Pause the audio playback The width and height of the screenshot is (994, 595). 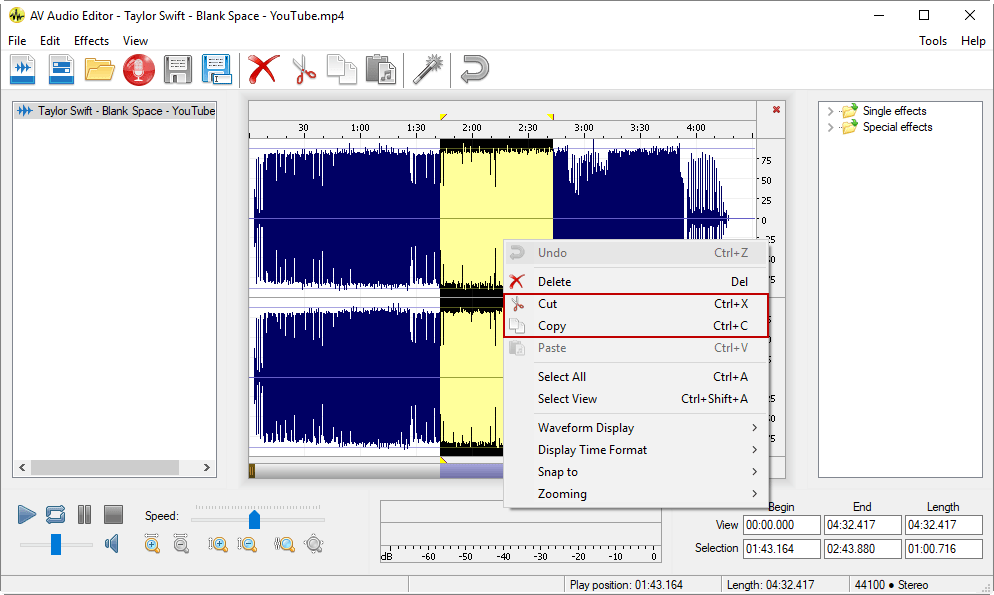point(84,514)
